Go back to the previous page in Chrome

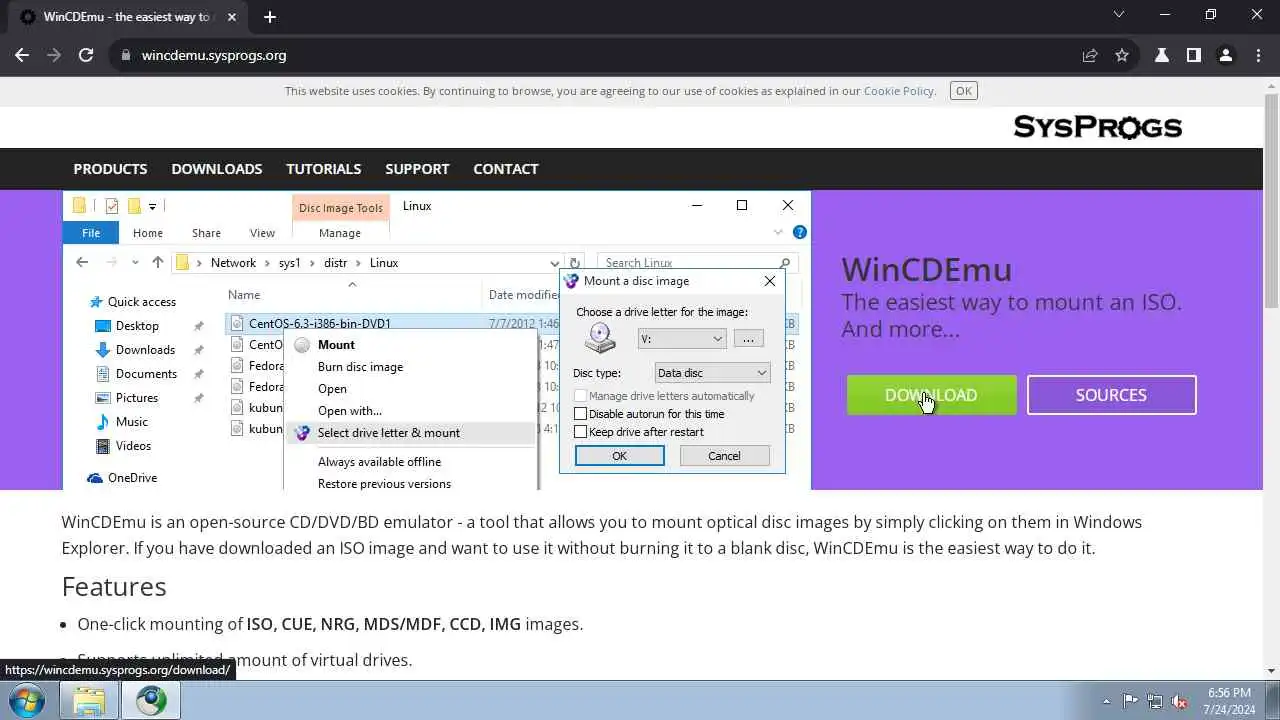tap(22, 55)
